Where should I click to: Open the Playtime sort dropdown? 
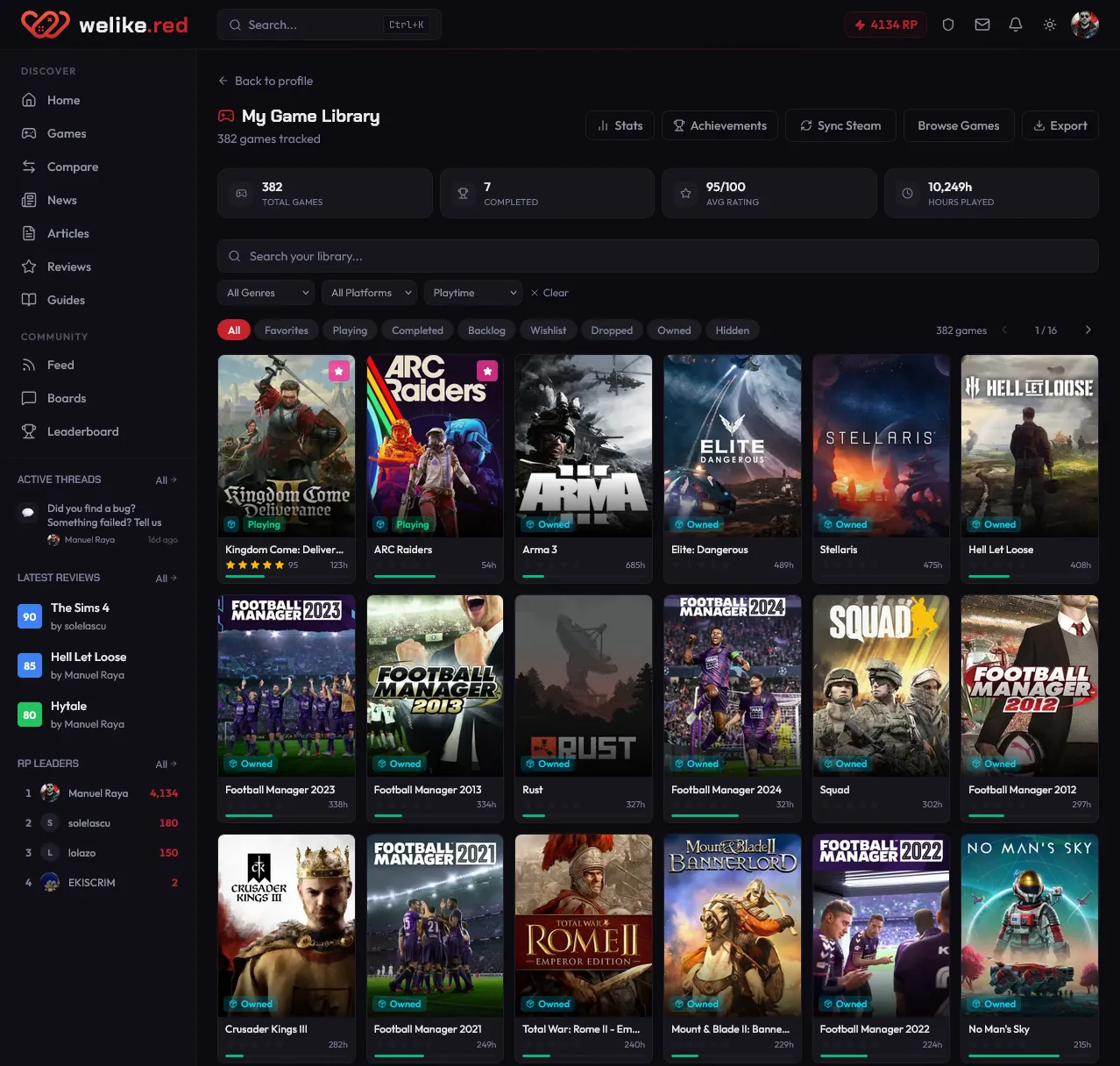(x=472, y=292)
